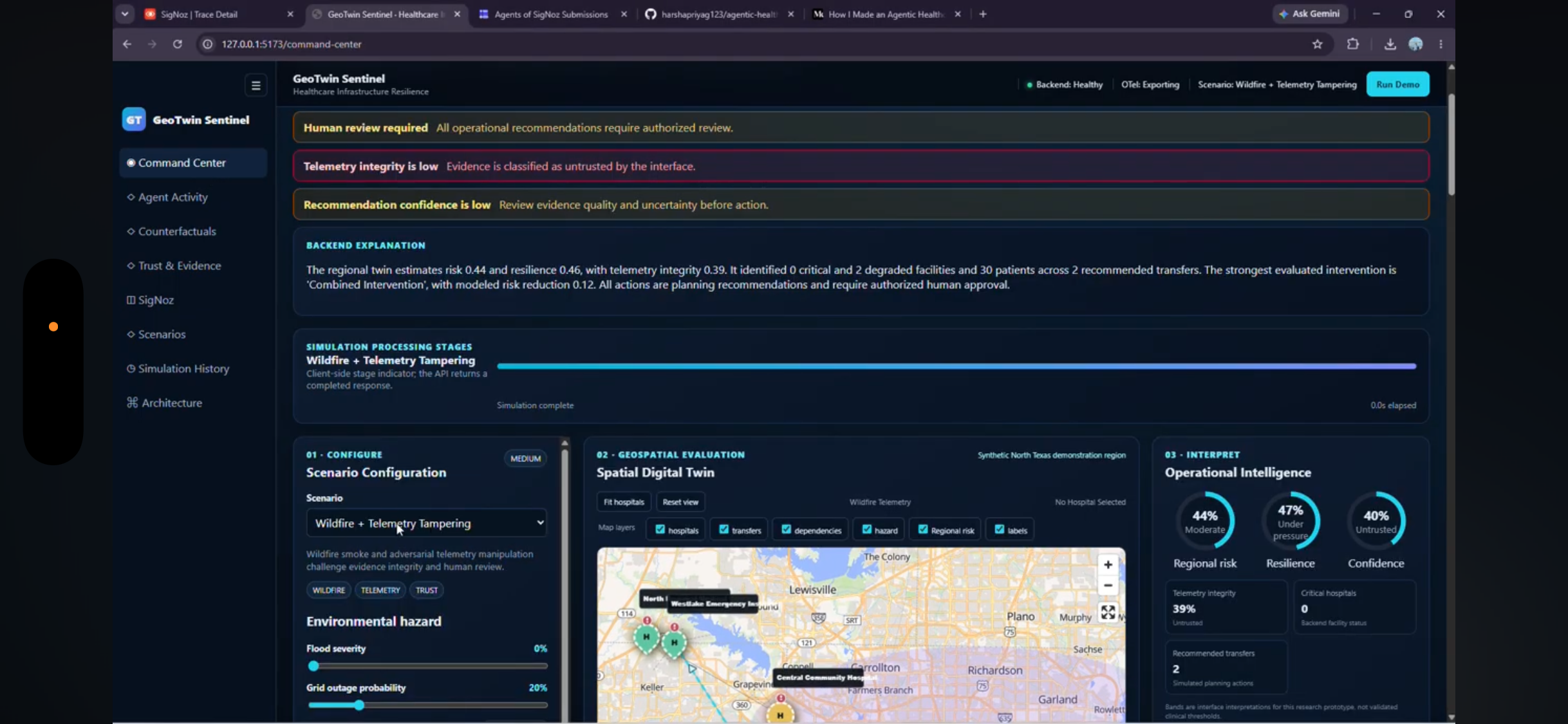Image resolution: width=1568 pixels, height=724 pixels.
Task: Open Agent Activity in the sidebar
Action: tap(193, 197)
